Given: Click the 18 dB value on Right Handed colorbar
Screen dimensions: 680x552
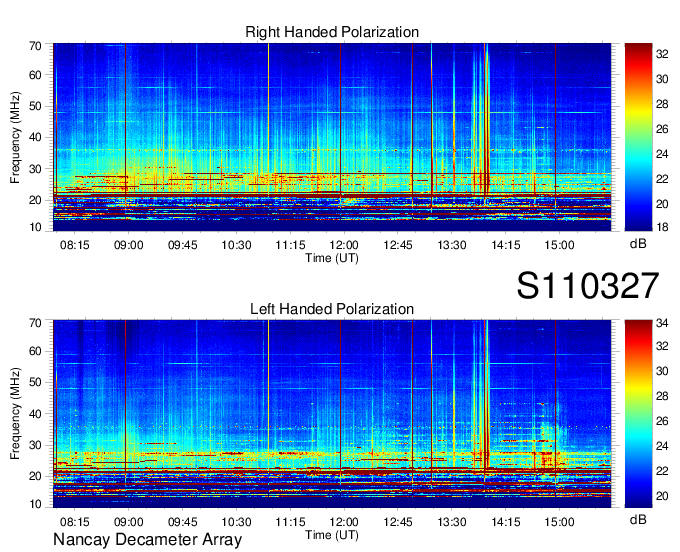Looking at the screenshot, I should (662, 227).
